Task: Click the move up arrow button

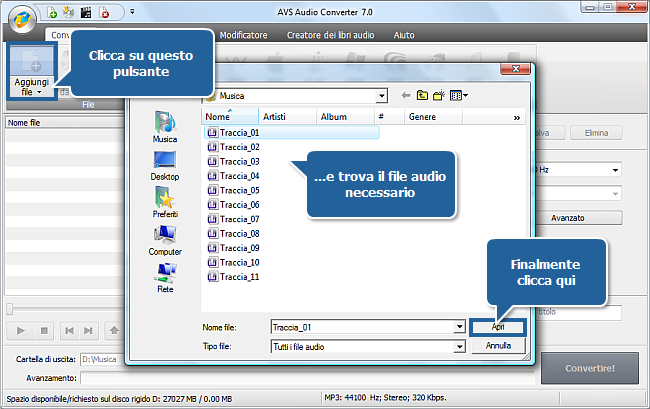Action: coord(114,331)
